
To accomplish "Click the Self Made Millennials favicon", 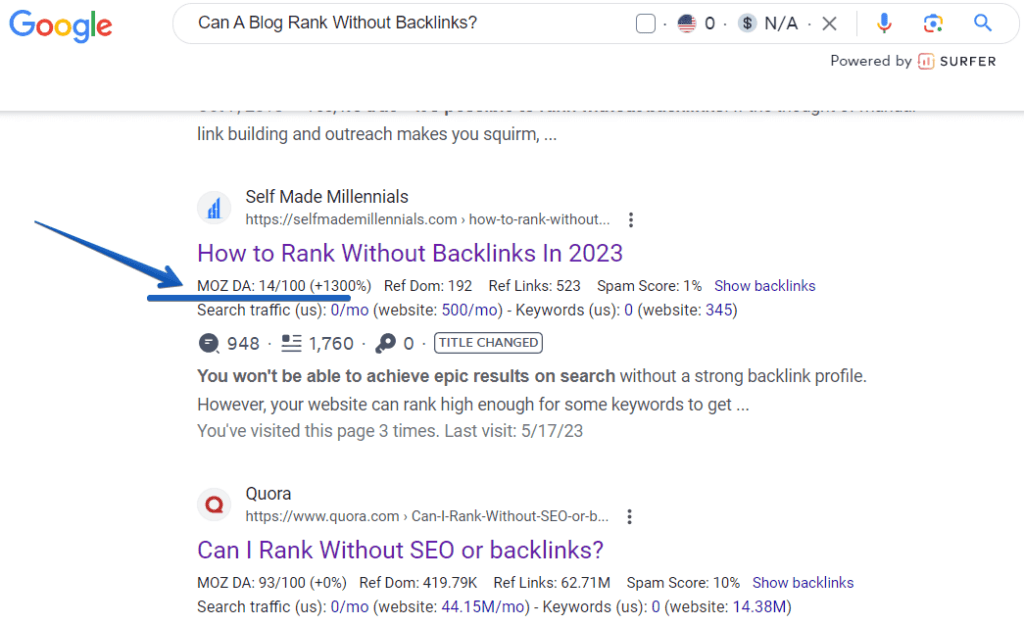I will (x=213, y=208).
